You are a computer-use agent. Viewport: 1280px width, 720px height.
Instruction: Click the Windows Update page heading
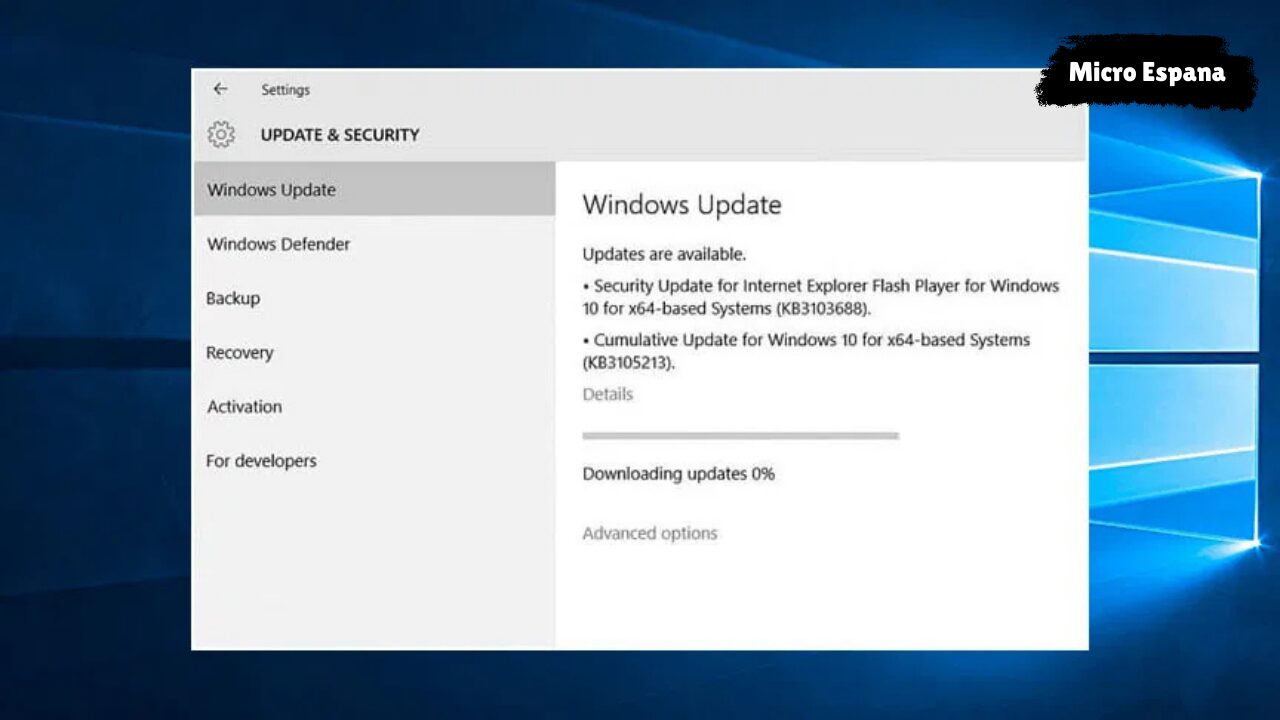[682, 205]
